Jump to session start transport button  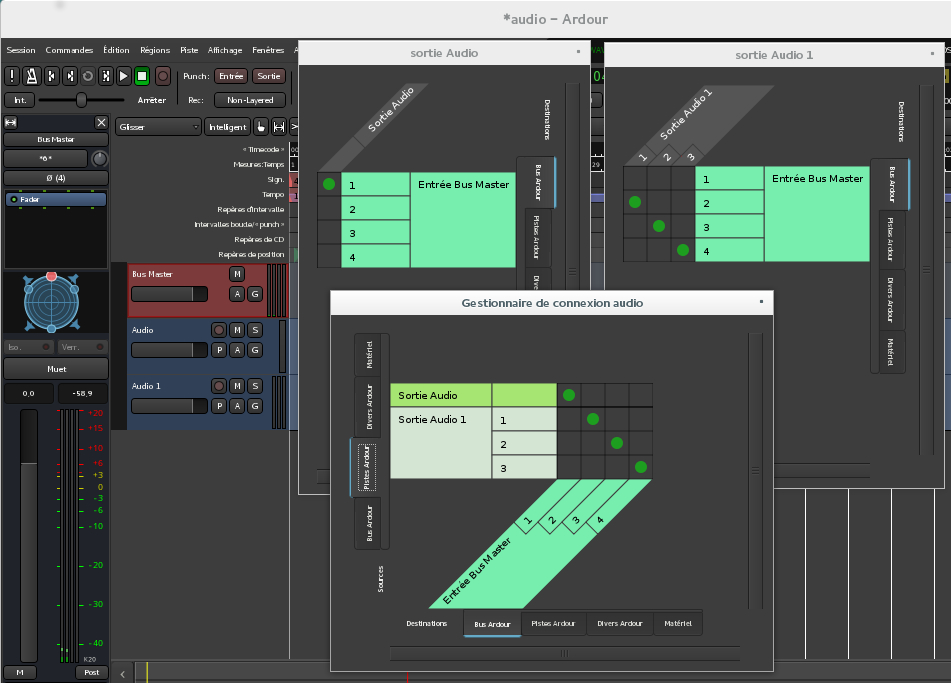[x=52, y=76]
